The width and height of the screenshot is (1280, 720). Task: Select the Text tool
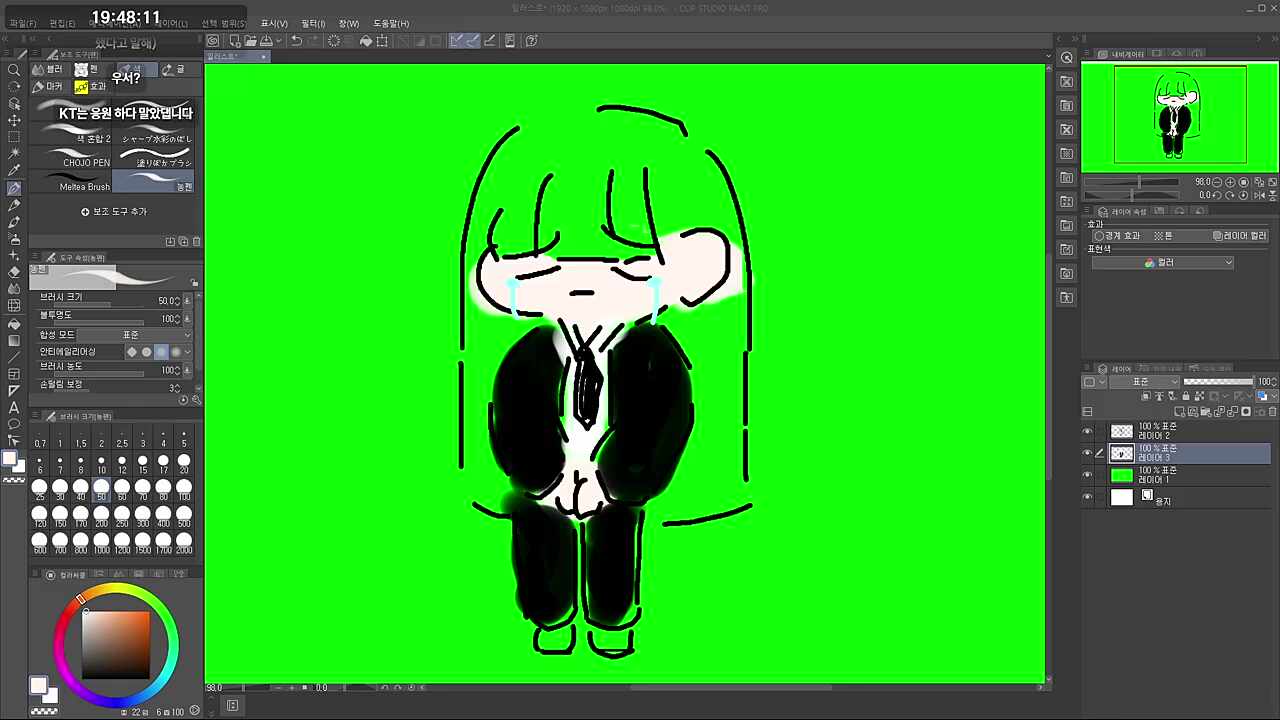click(x=14, y=408)
